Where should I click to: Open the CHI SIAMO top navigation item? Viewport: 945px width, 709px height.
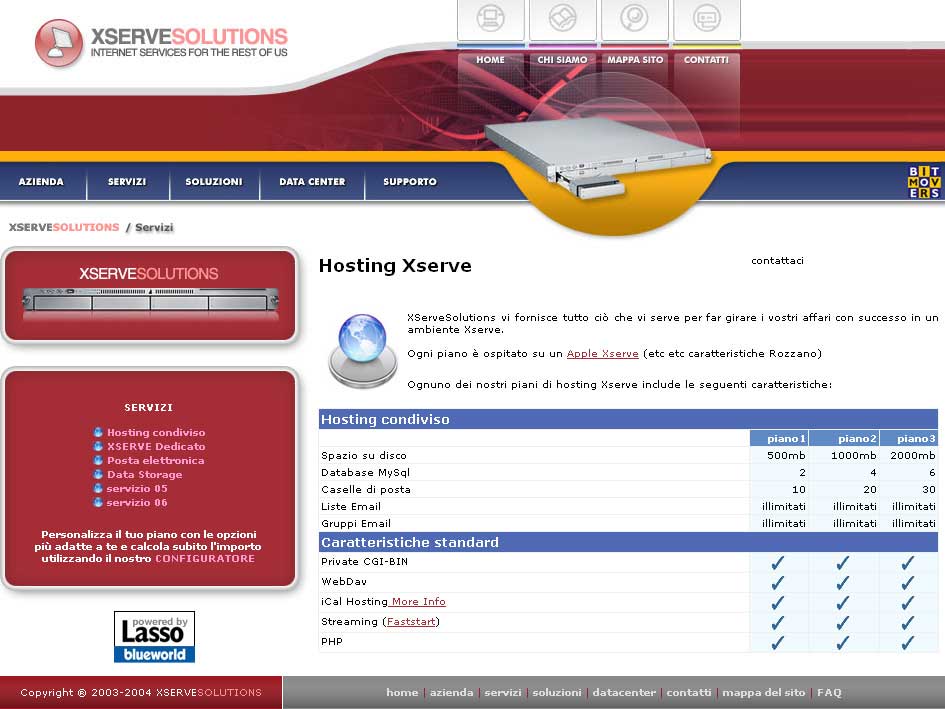click(x=562, y=60)
